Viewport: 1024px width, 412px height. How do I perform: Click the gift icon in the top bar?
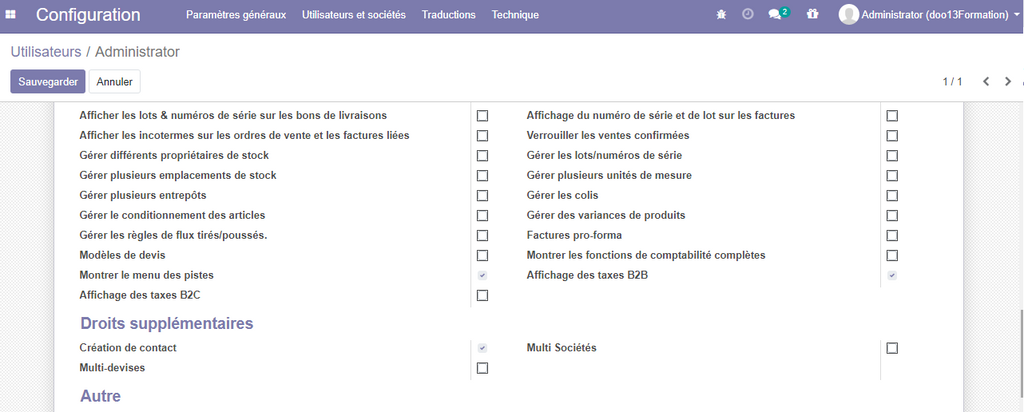pos(812,15)
